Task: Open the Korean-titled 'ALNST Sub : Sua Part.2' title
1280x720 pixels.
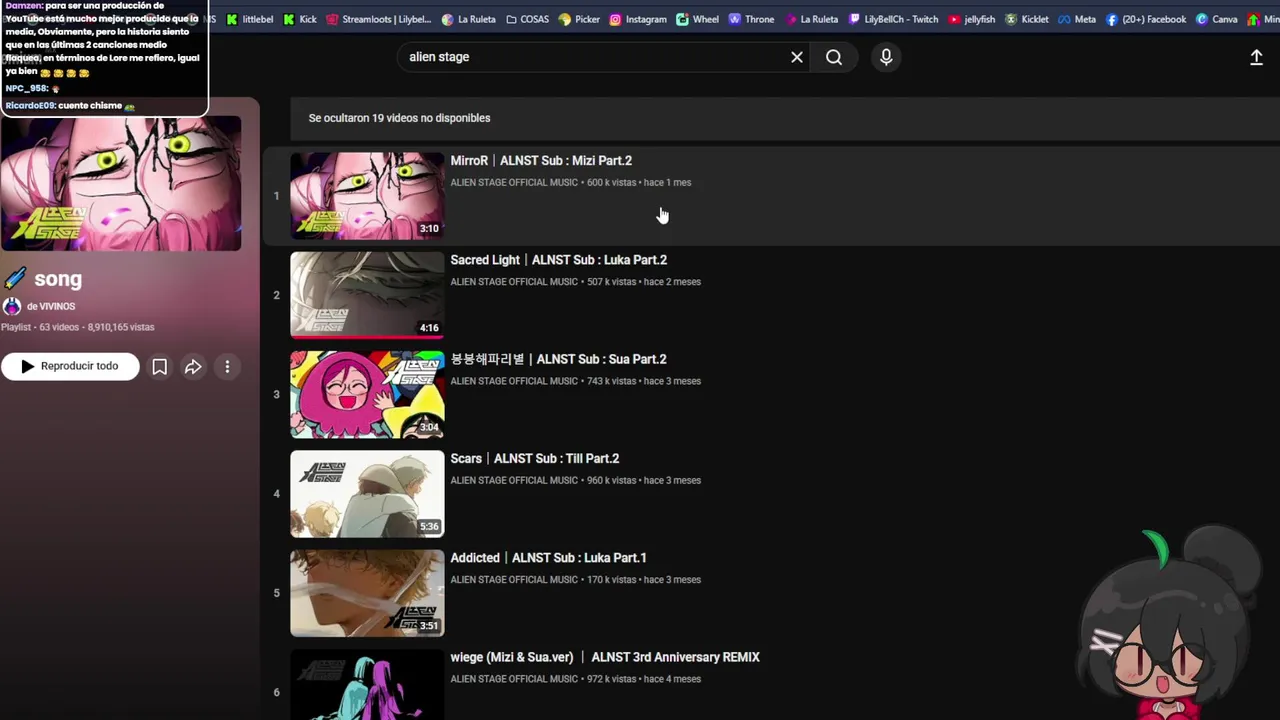Action: (x=558, y=359)
